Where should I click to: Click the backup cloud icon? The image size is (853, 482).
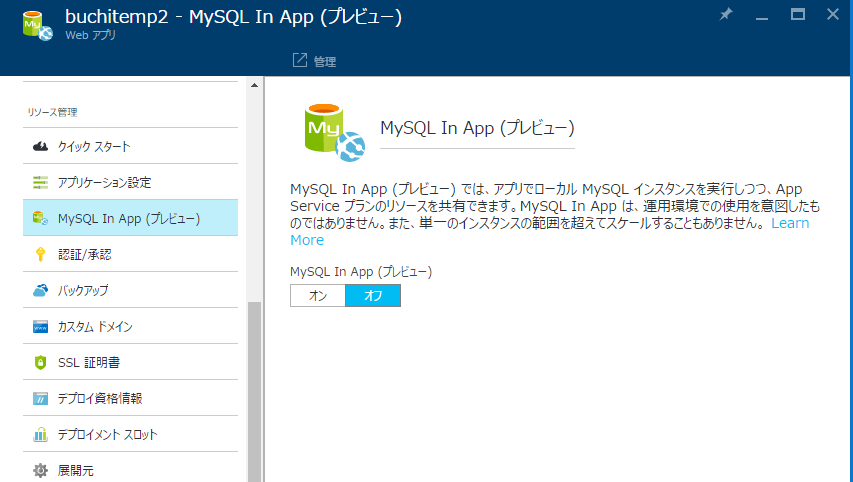coord(40,290)
